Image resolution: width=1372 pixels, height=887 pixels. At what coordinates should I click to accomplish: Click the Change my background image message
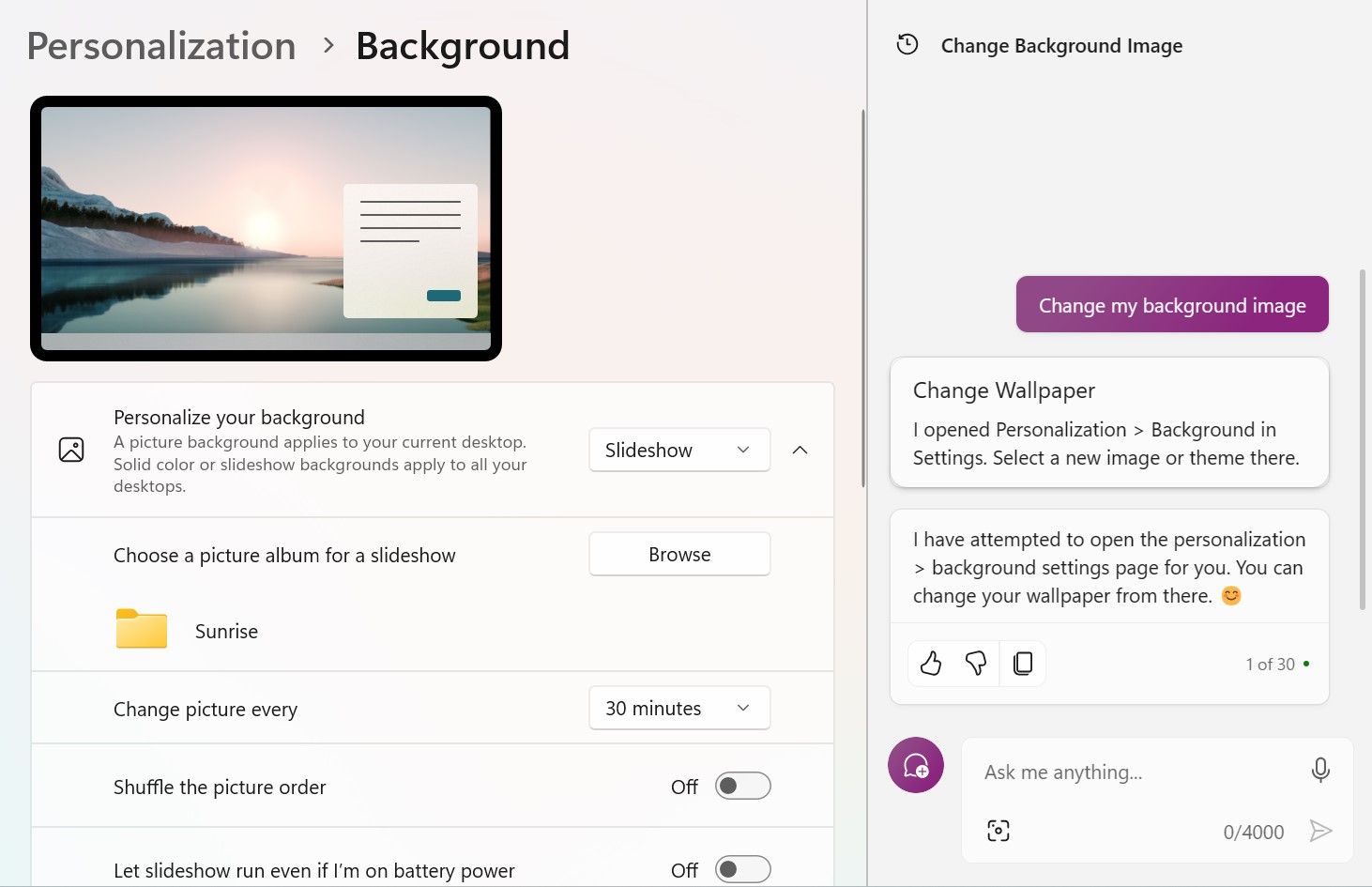(1172, 304)
